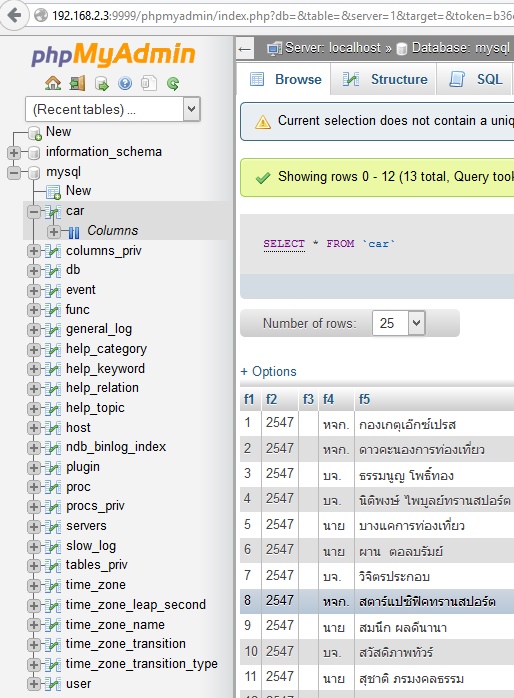Open the time_zone_name table
The image size is (514, 698).
[115, 625]
